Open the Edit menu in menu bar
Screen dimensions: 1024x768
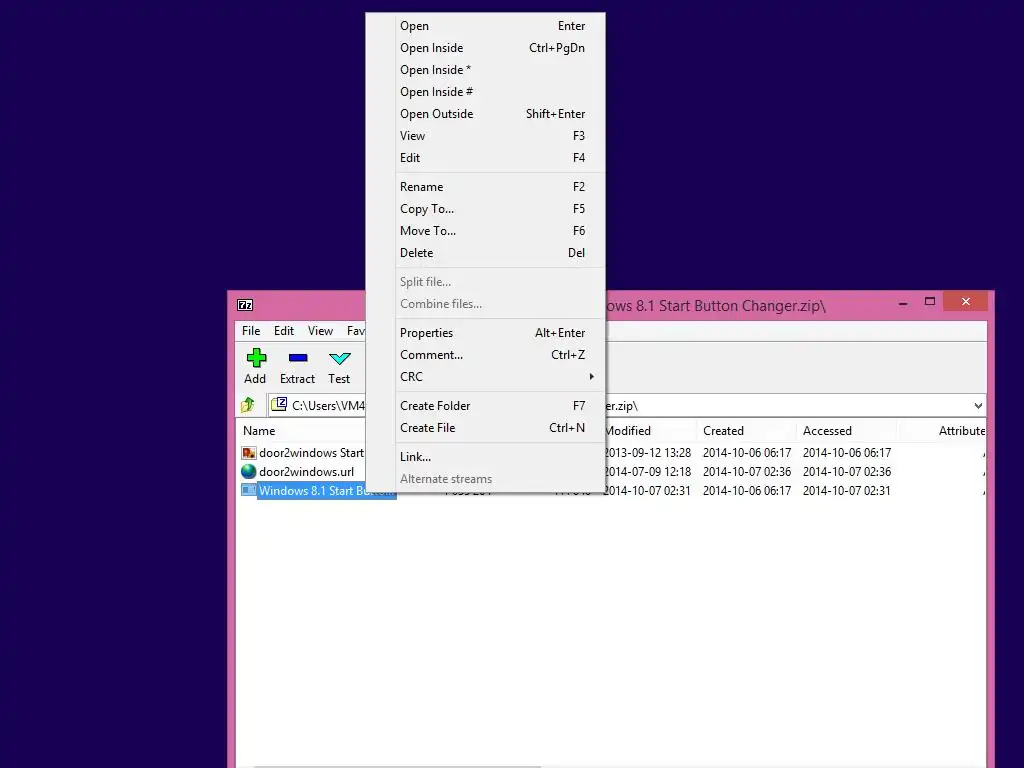(283, 331)
